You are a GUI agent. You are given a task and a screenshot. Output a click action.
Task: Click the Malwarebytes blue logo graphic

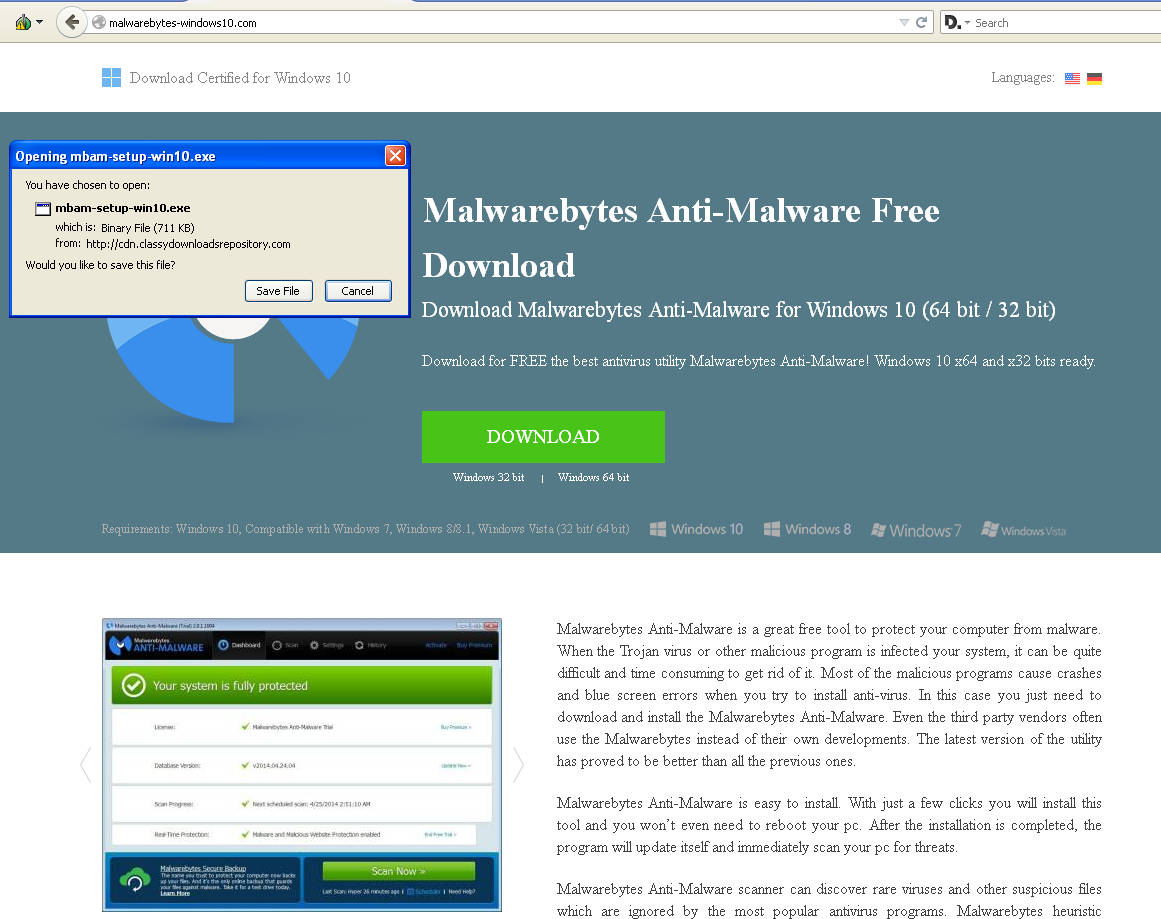(233, 369)
